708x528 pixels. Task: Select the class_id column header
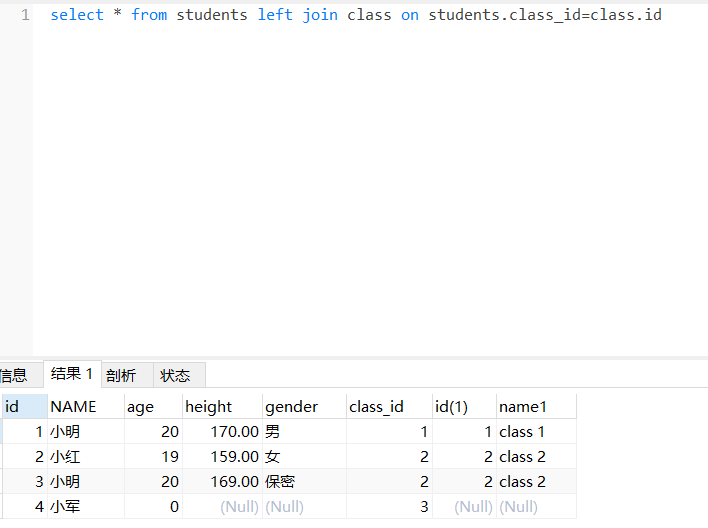coord(376,406)
